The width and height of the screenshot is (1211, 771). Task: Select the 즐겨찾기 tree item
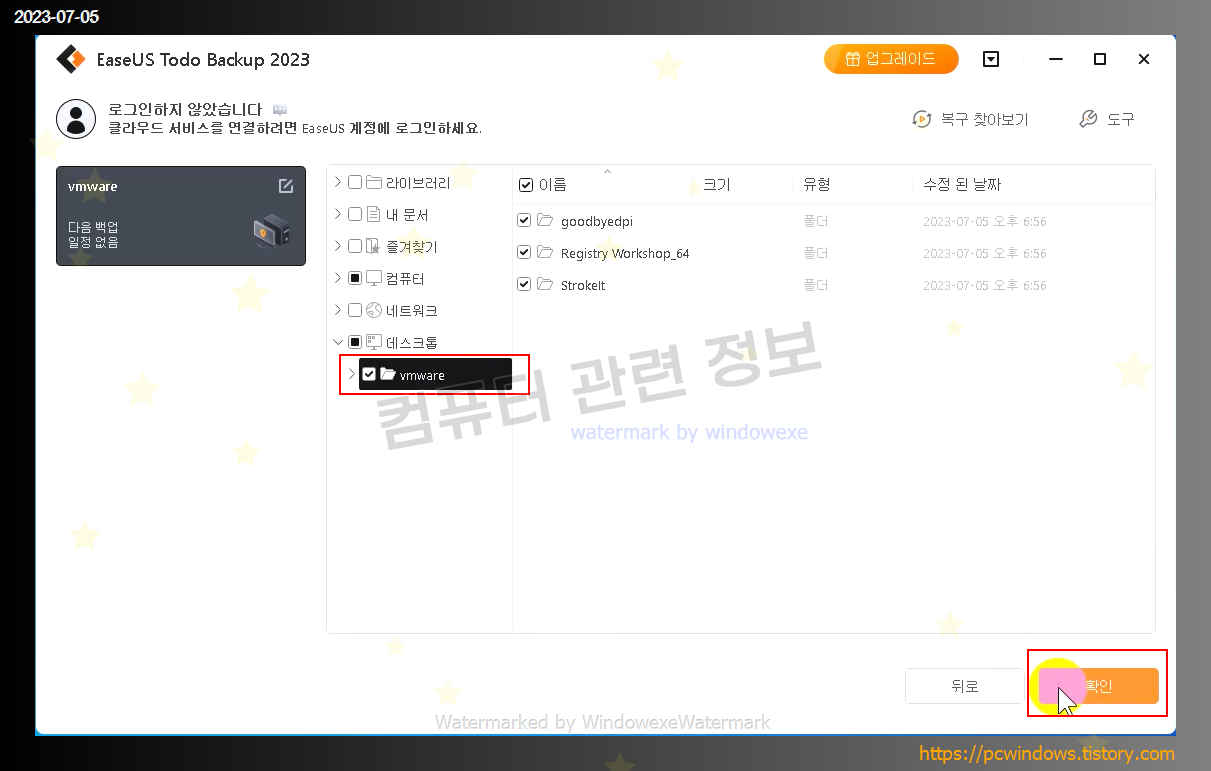point(412,247)
